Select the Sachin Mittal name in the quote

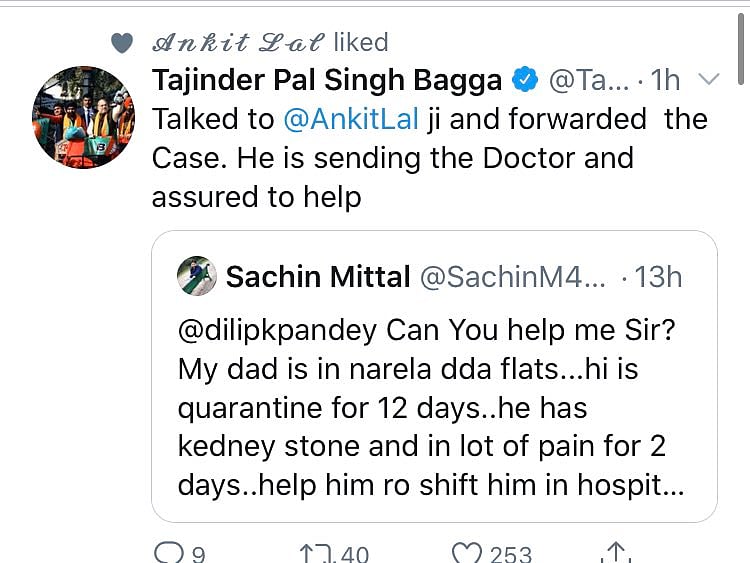click(x=318, y=277)
